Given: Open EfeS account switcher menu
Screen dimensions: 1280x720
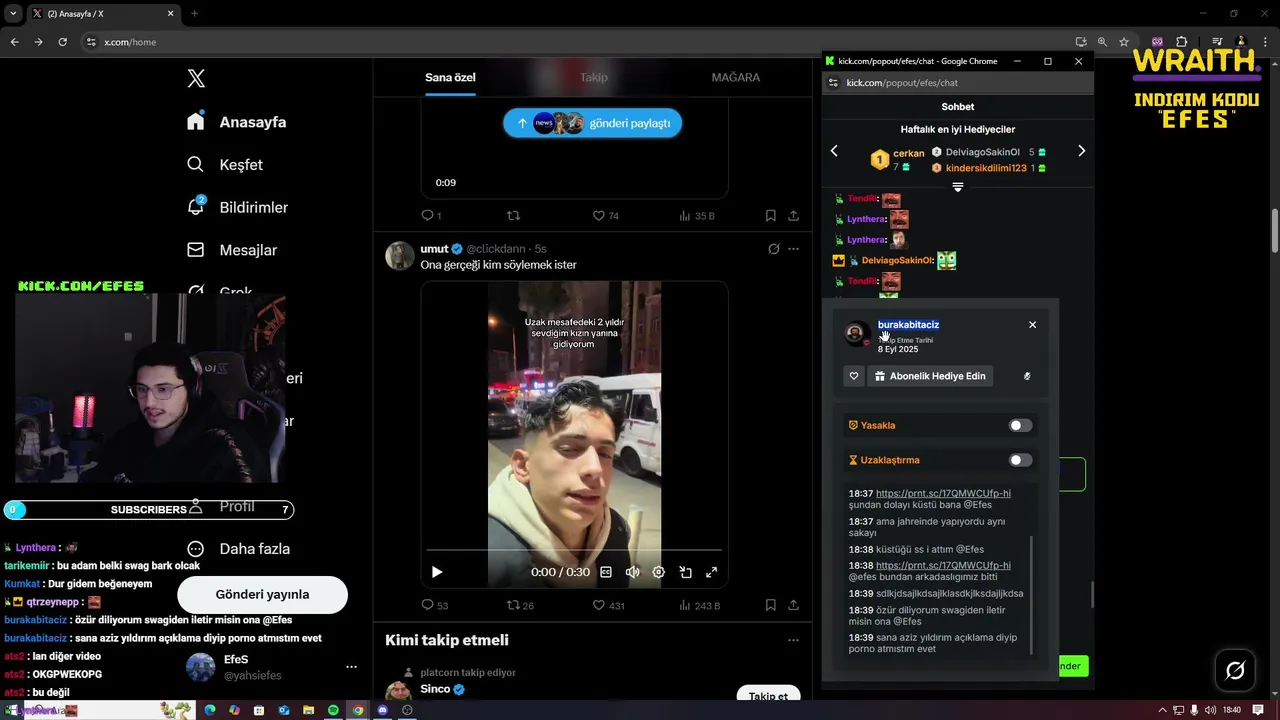Looking at the screenshot, I should pyautogui.click(x=351, y=667).
